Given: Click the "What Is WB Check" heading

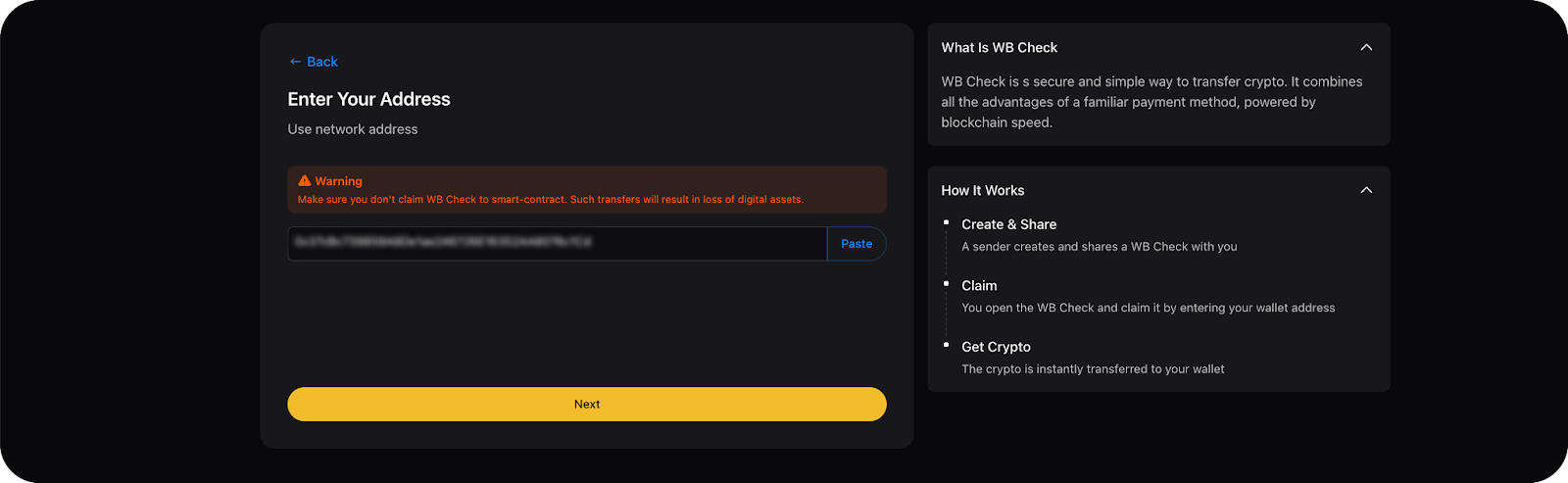Looking at the screenshot, I should pos(999,48).
